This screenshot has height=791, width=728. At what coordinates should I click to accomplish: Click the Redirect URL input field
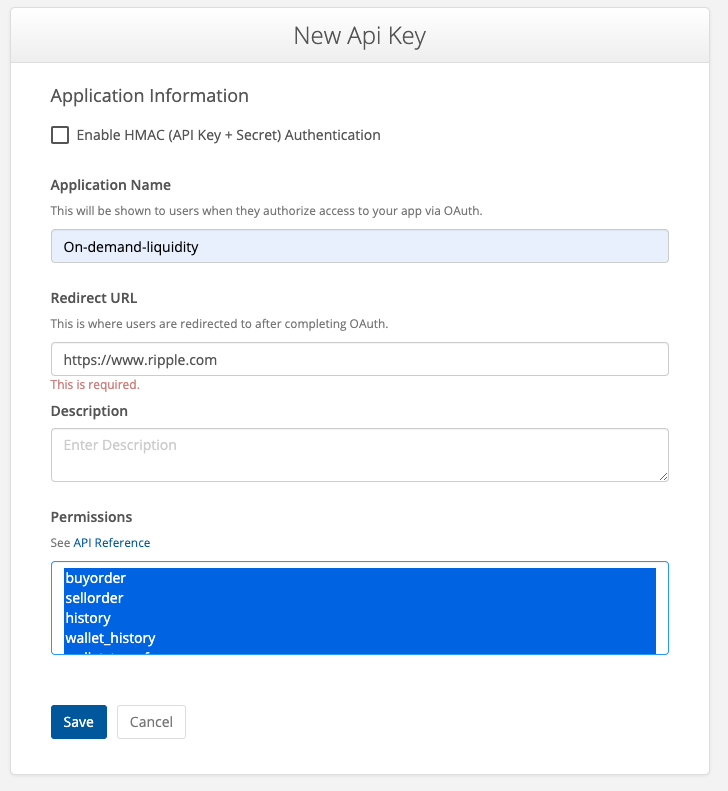359,359
